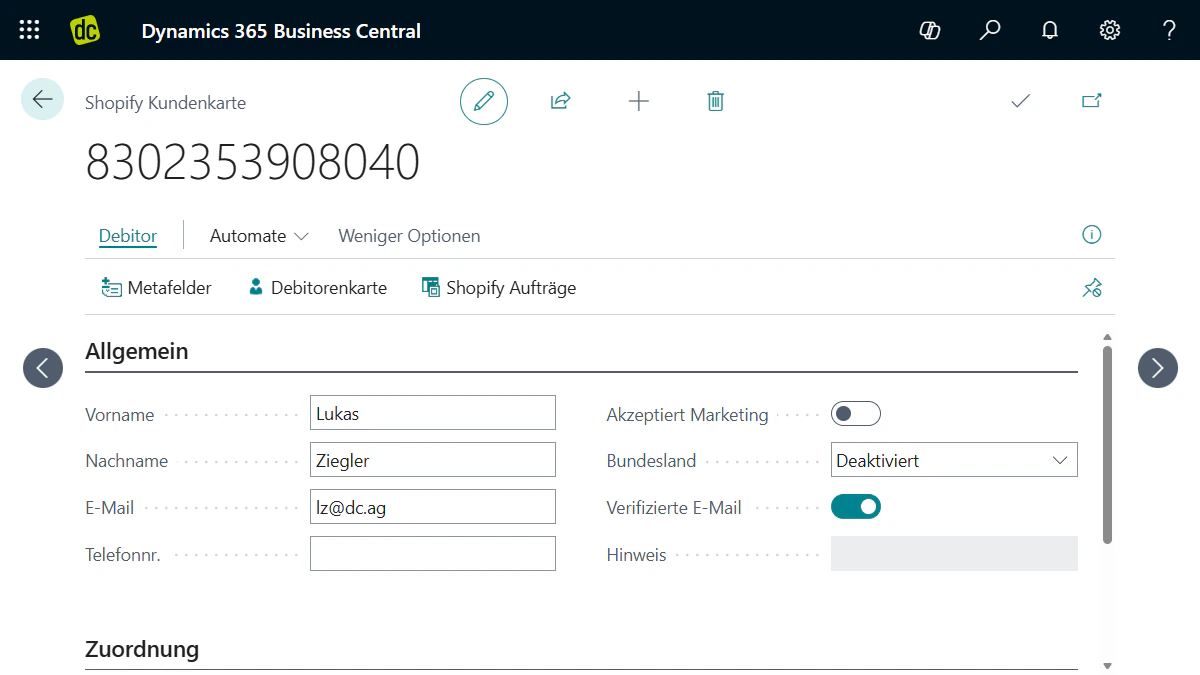
Task: Open the settings gear
Action: tap(1110, 30)
